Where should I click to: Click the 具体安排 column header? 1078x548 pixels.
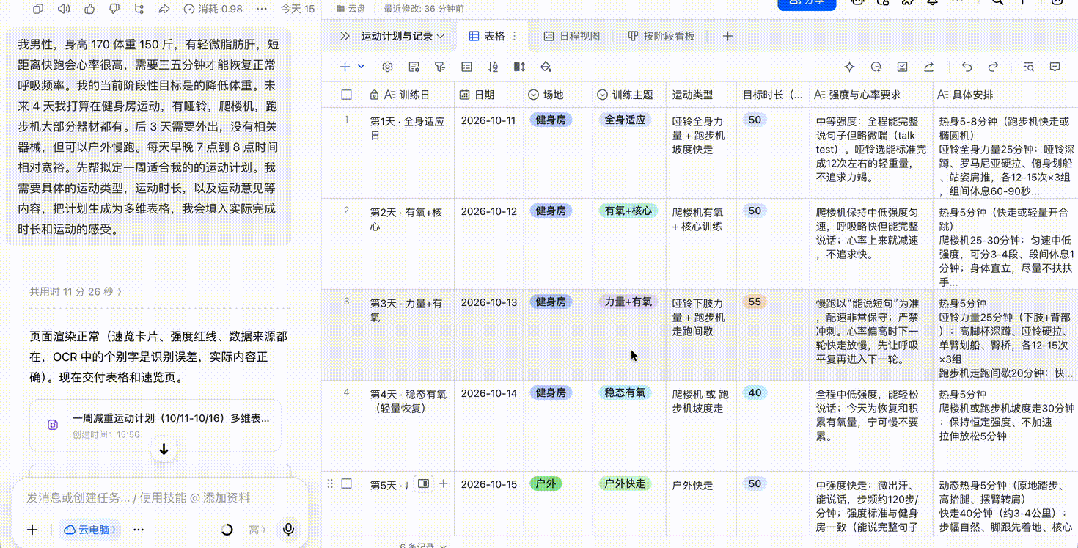pyautogui.click(x=1005, y=95)
